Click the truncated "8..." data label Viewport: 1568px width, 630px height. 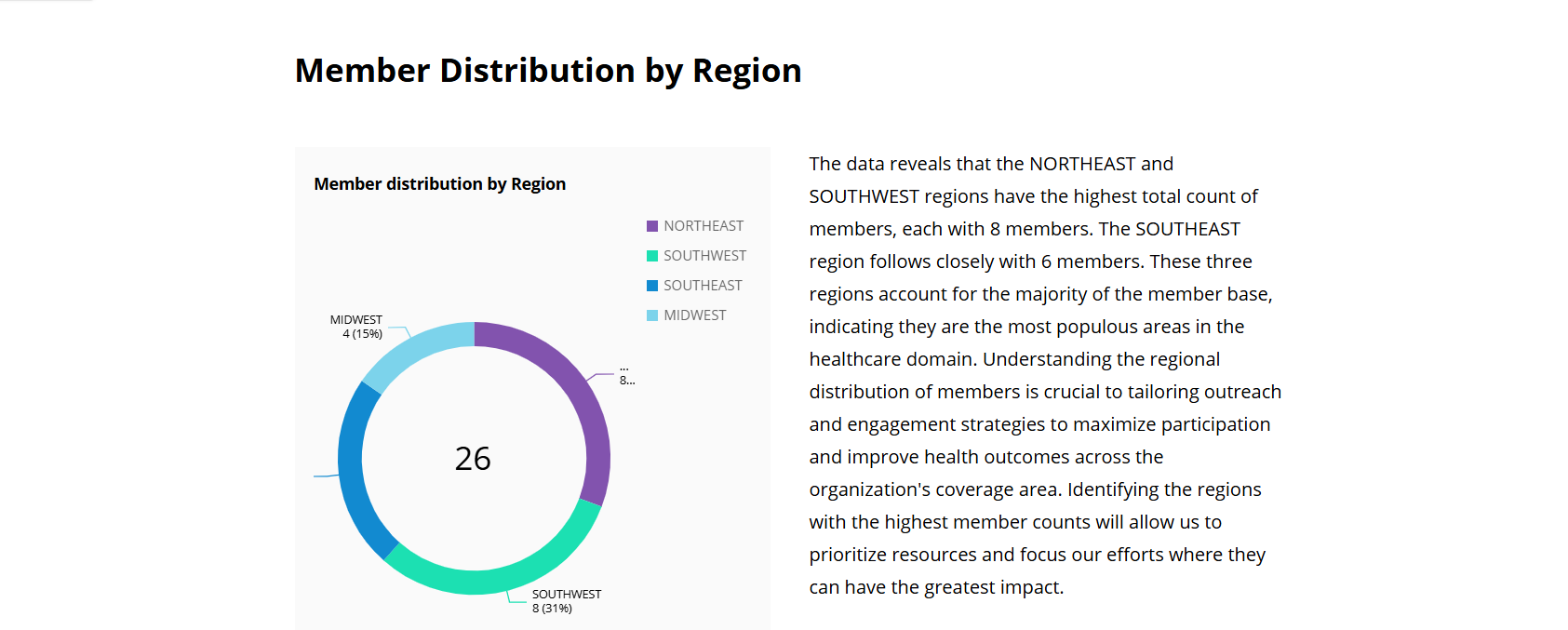tap(627, 380)
